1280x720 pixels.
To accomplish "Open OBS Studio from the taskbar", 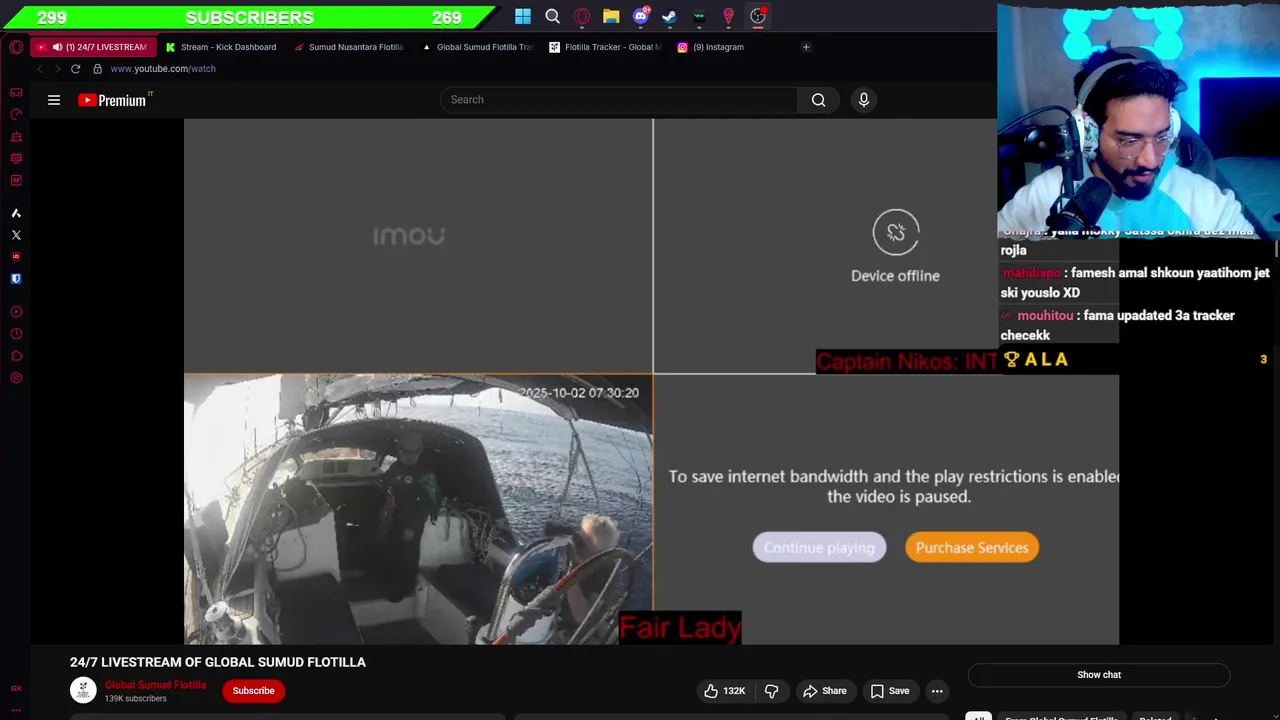I will point(758,16).
